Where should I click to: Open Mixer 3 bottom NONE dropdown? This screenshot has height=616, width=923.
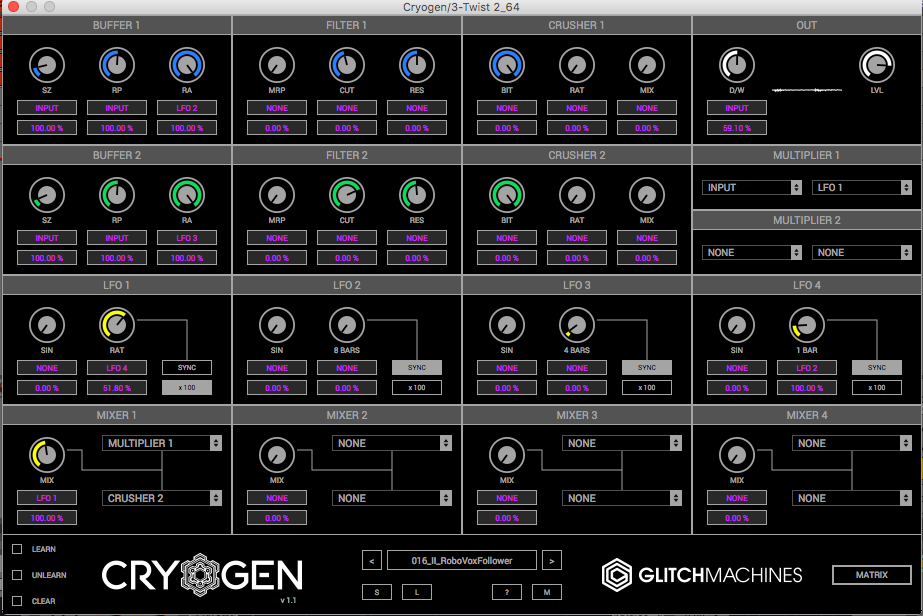coord(622,498)
